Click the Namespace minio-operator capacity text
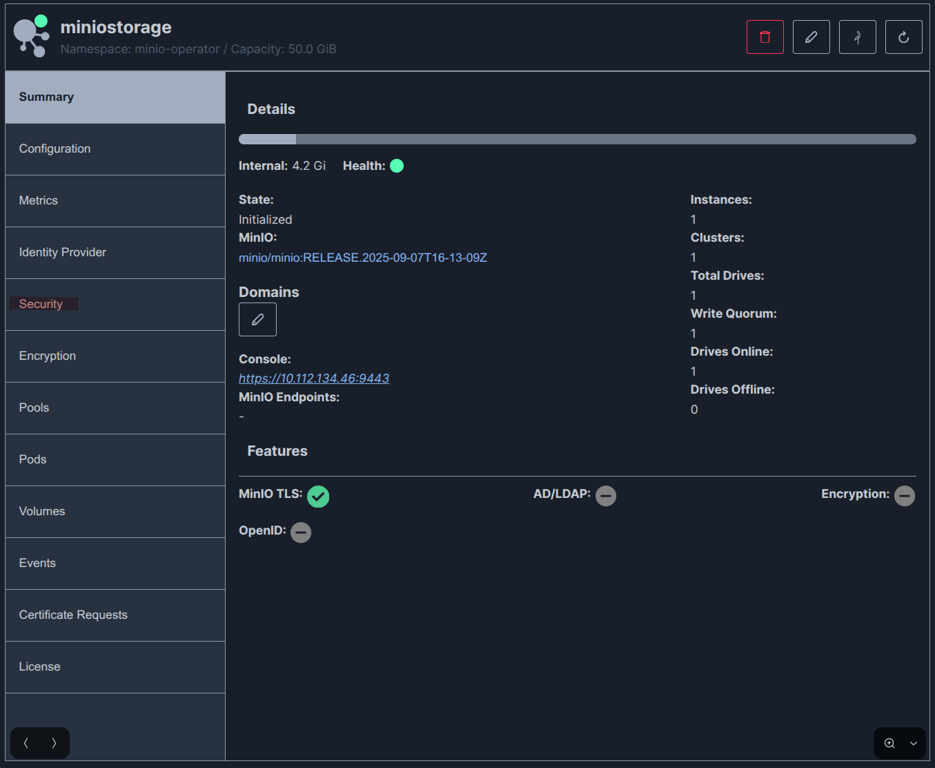The image size is (935, 768). tap(198, 49)
